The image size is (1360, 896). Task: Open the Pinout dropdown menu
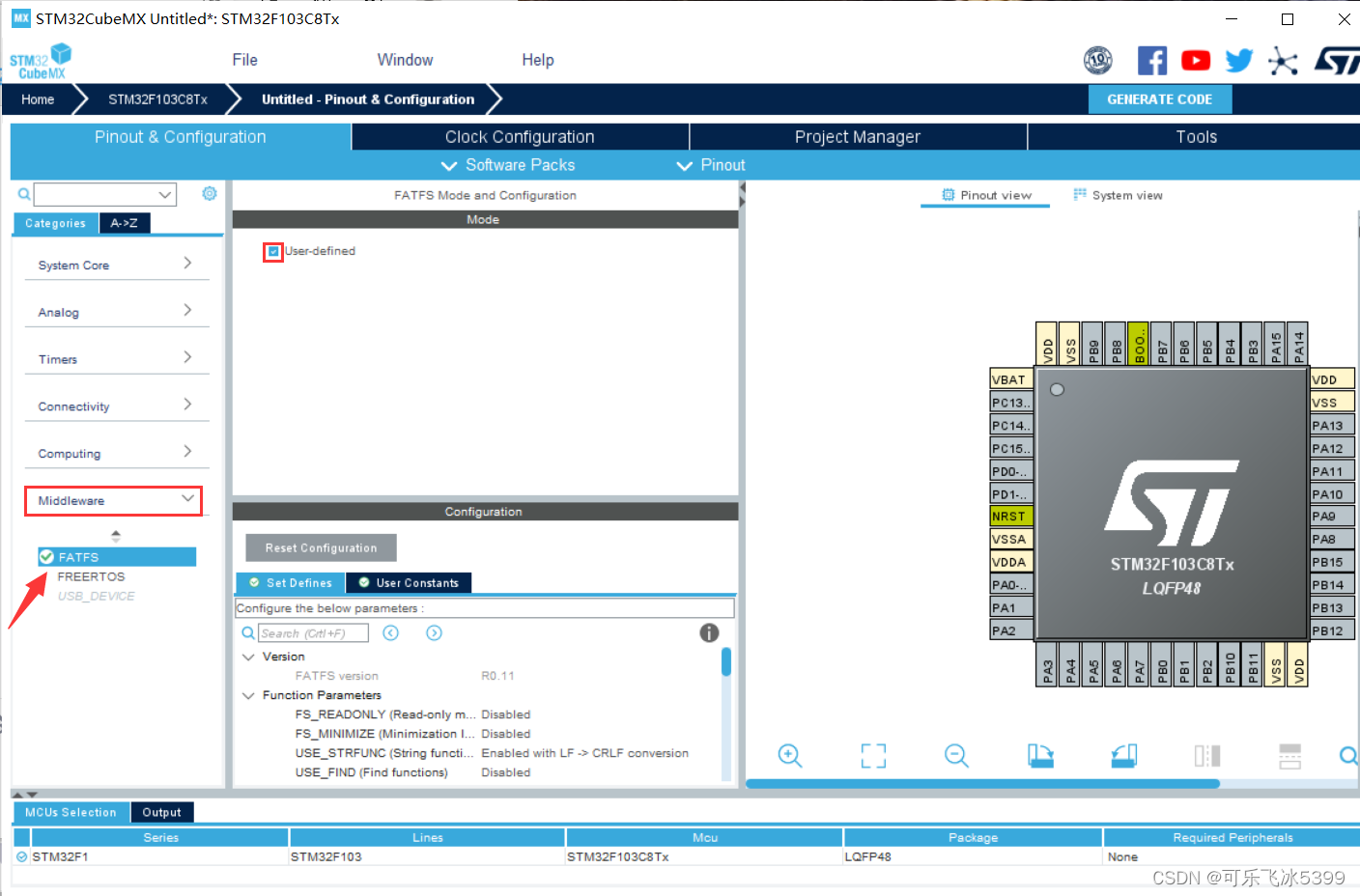711,165
